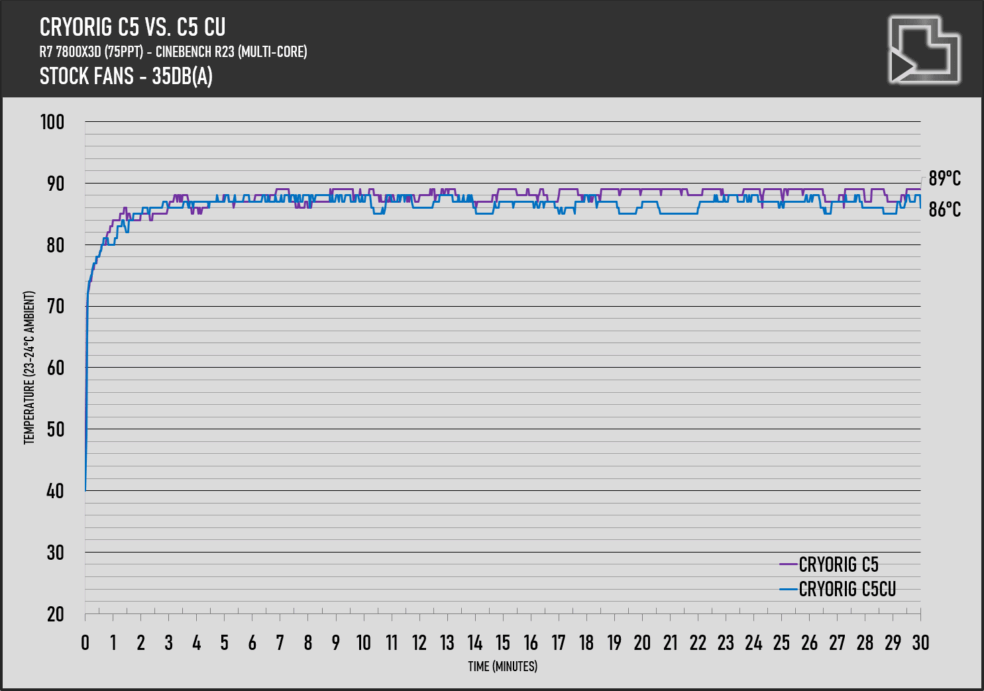Click the chart title CRYORIG C5 VS. C5 CU

[139, 25]
